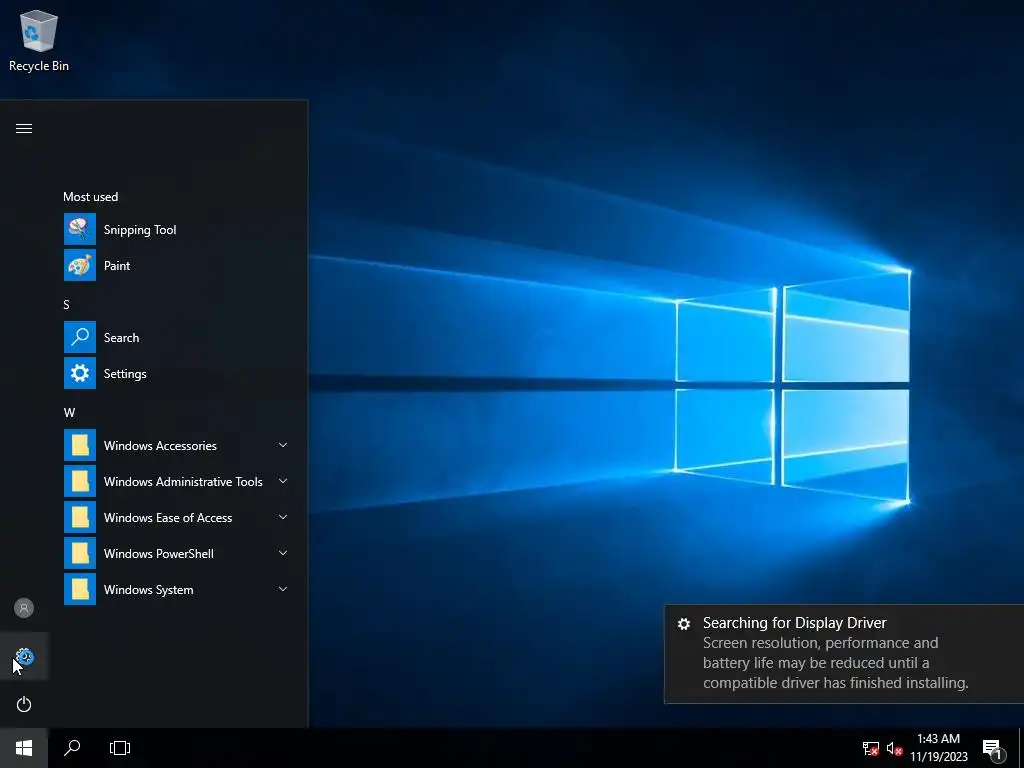1024x768 pixels.
Task: Check the network status tray icon
Action: pos(871,748)
